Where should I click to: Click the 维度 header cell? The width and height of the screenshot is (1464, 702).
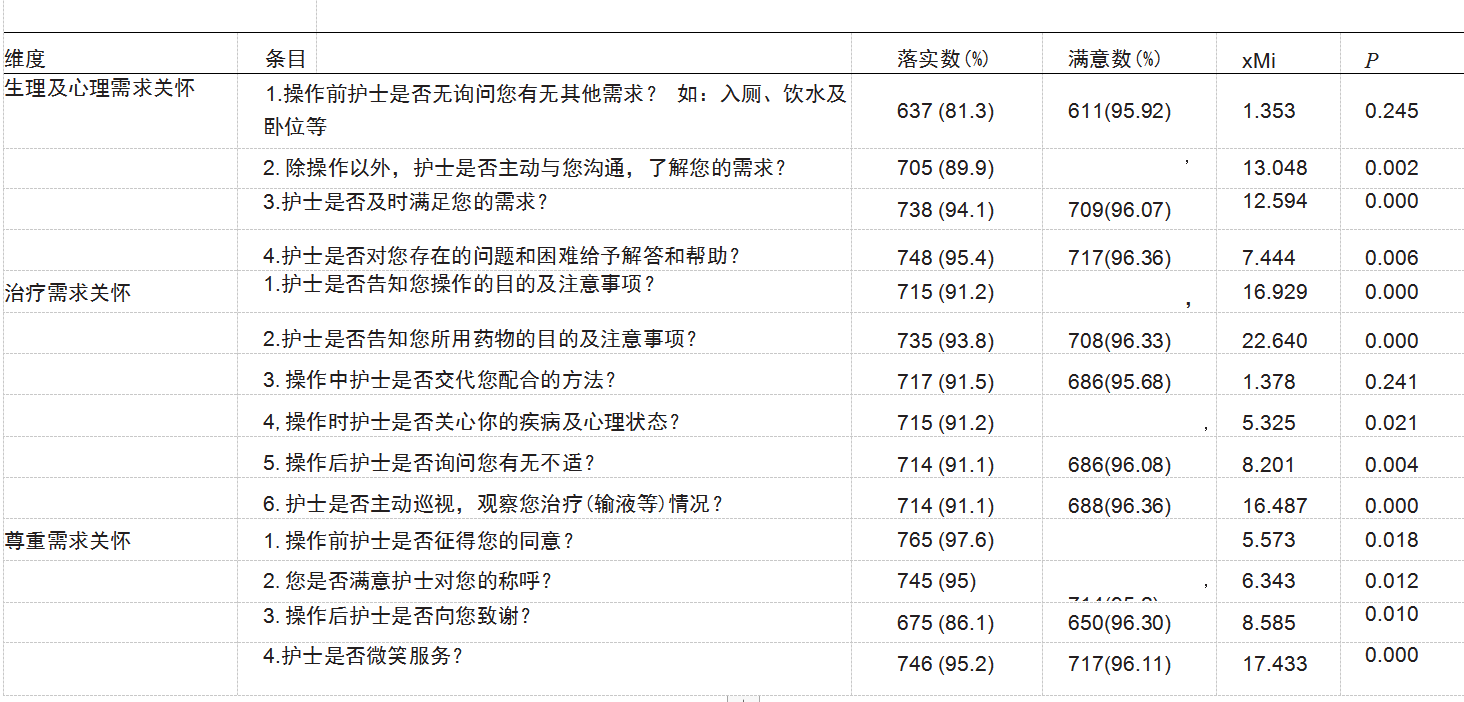[x=26, y=59]
